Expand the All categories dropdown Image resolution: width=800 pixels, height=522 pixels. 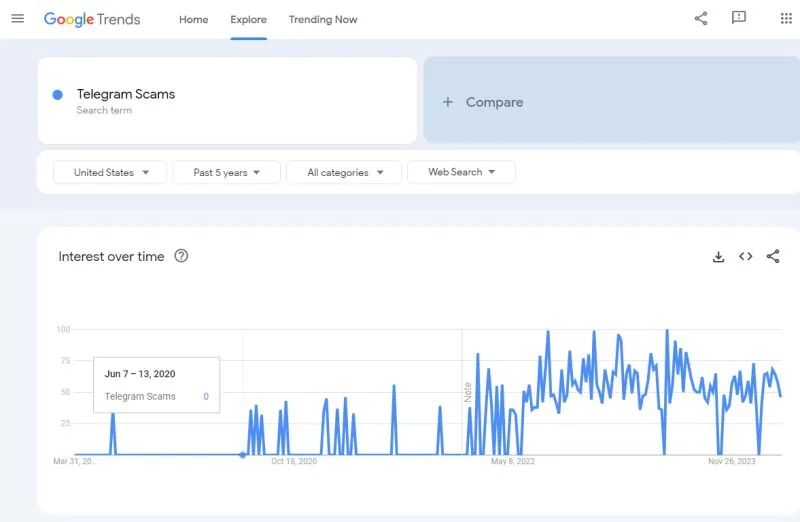click(x=344, y=172)
